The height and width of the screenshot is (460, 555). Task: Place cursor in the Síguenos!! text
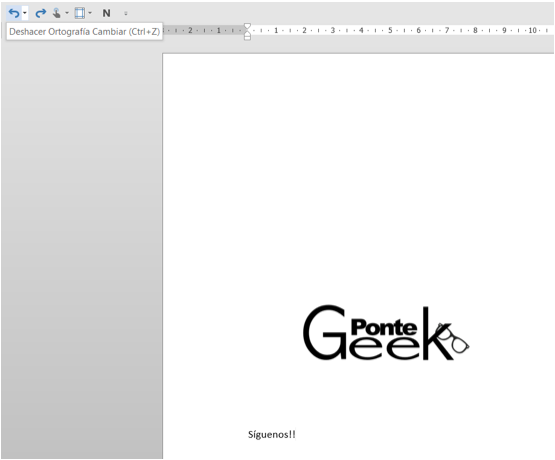pos(271,435)
